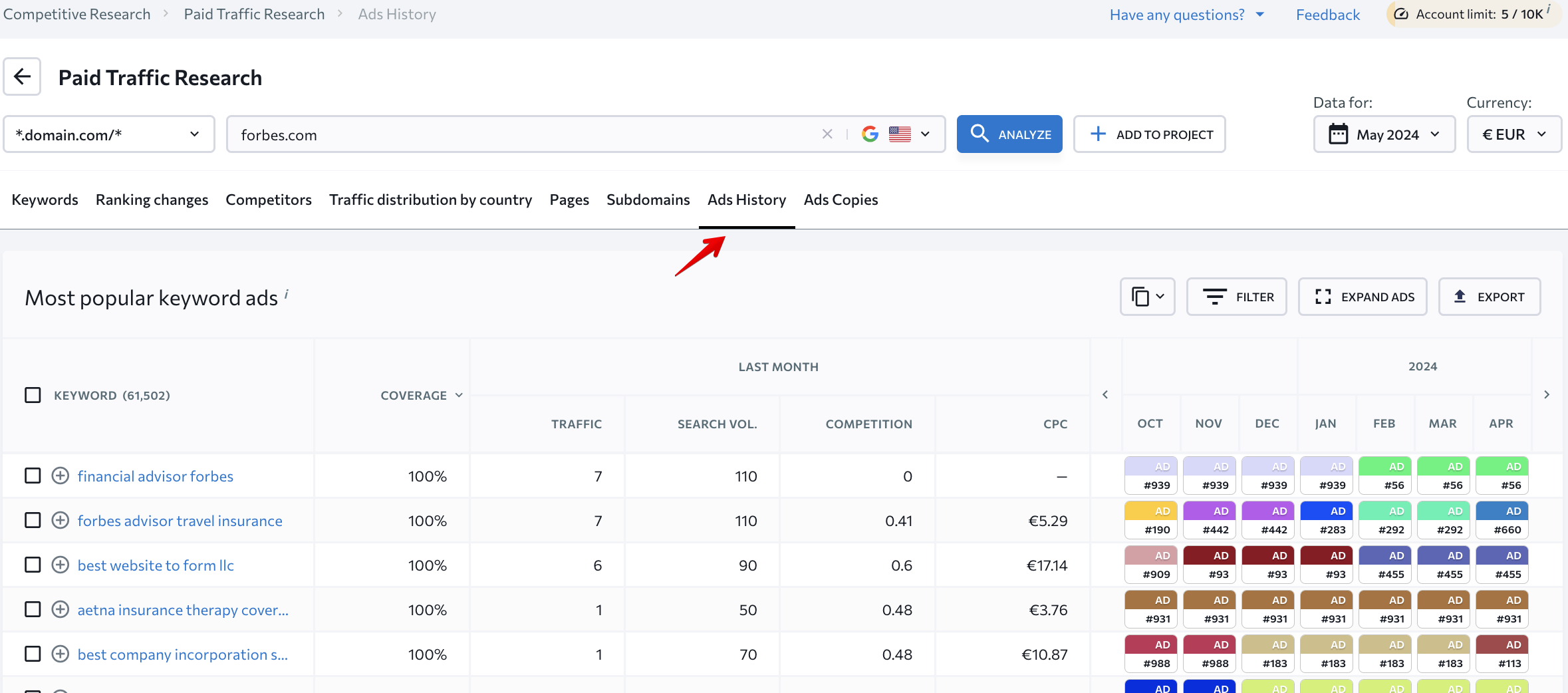Click the Traffic column header

point(576,424)
